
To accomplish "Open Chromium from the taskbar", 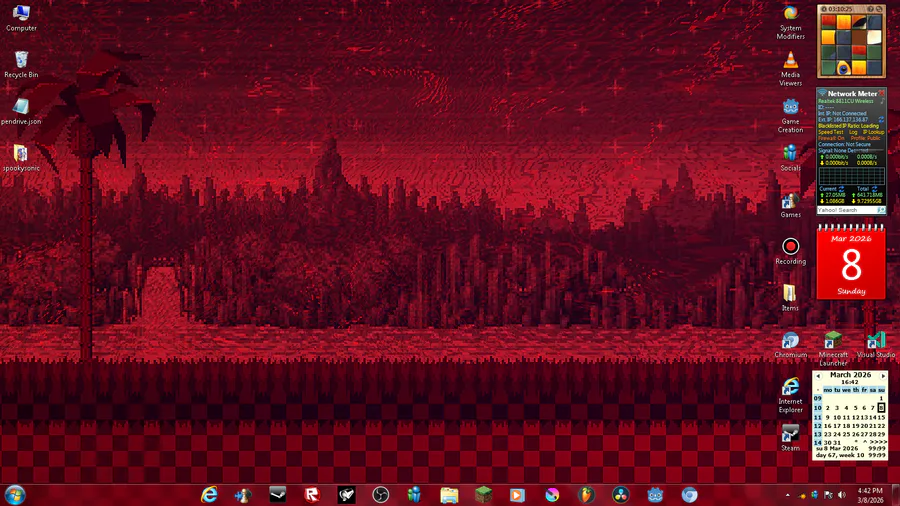I will pyautogui.click(x=689, y=495).
